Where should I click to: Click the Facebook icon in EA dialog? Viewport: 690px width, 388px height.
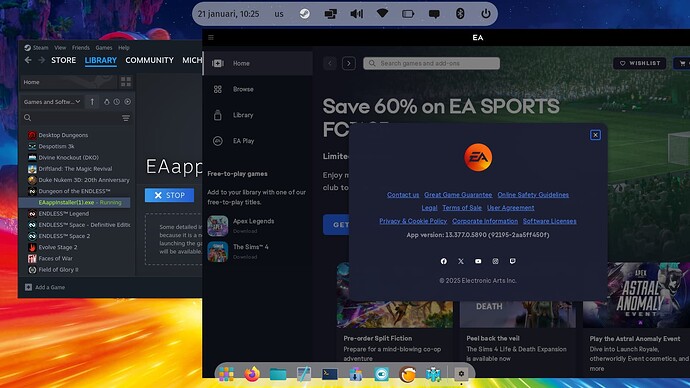coord(444,261)
